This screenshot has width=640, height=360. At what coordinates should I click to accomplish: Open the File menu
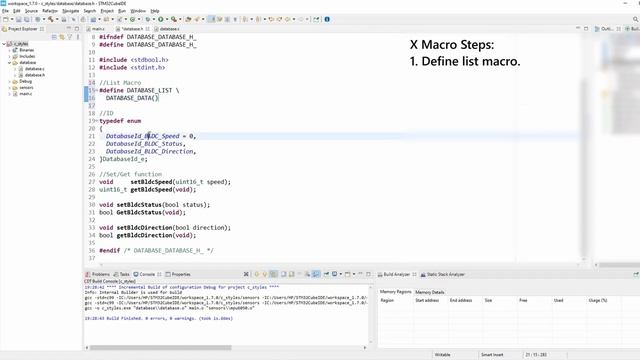pos(5,11)
